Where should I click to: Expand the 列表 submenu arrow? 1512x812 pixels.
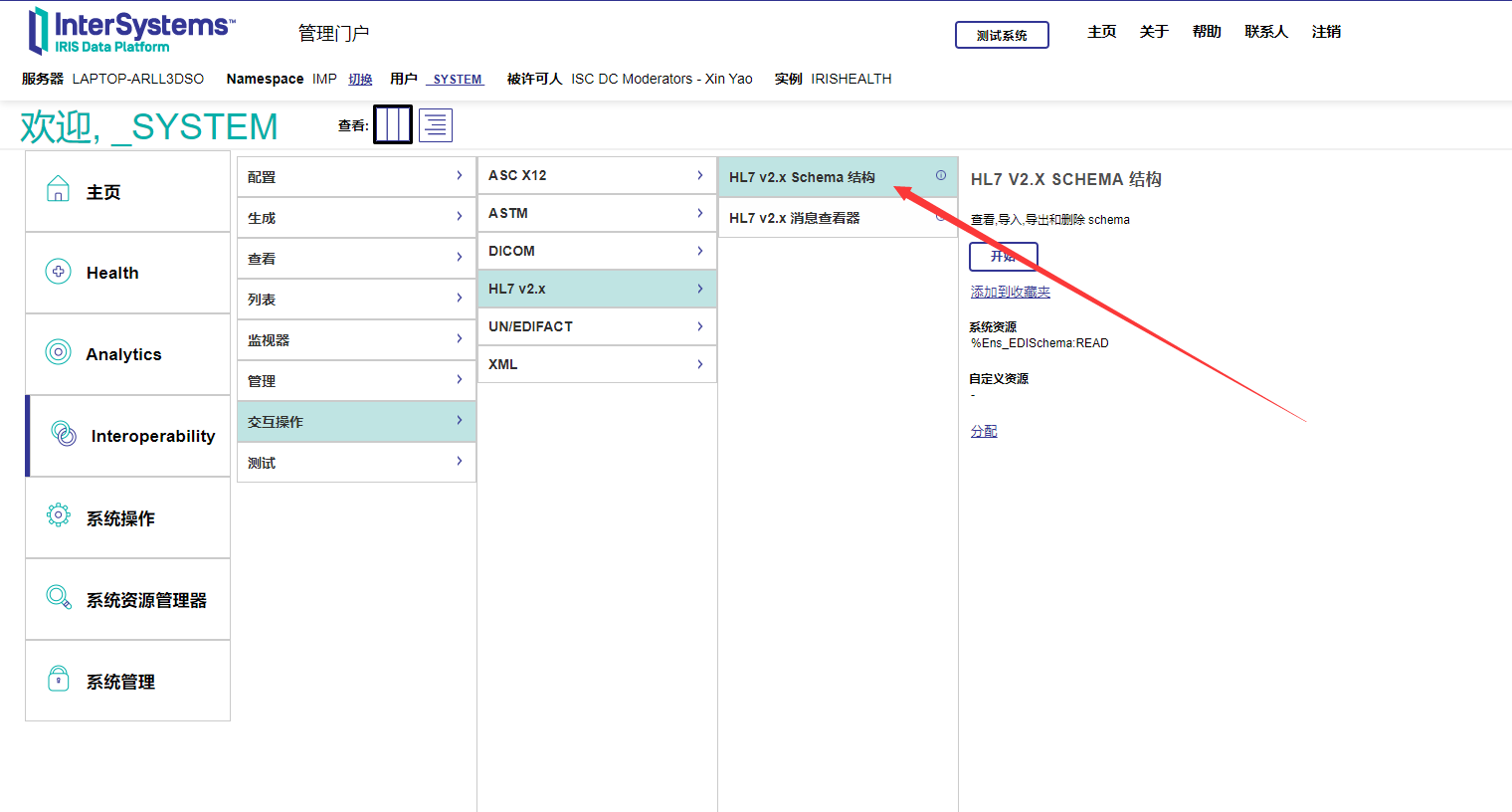click(x=459, y=298)
